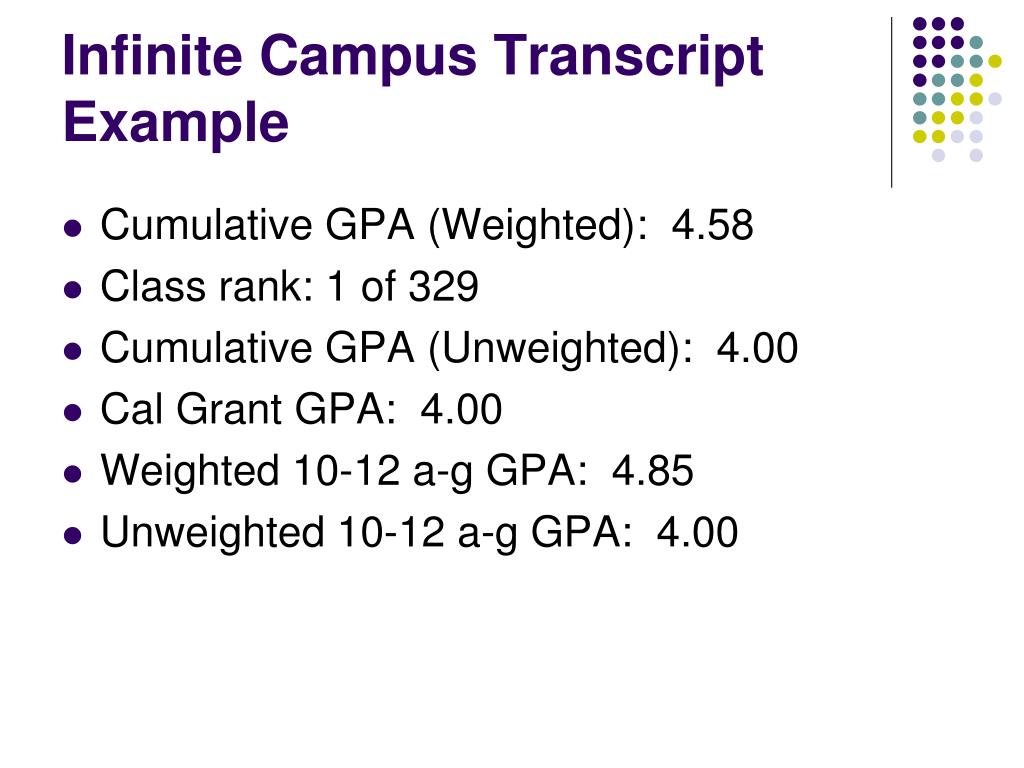This screenshot has height=768, width=1024.
Task: Select the Unweighted 10-12 a-g GPA line
Action: [x=419, y=532]
